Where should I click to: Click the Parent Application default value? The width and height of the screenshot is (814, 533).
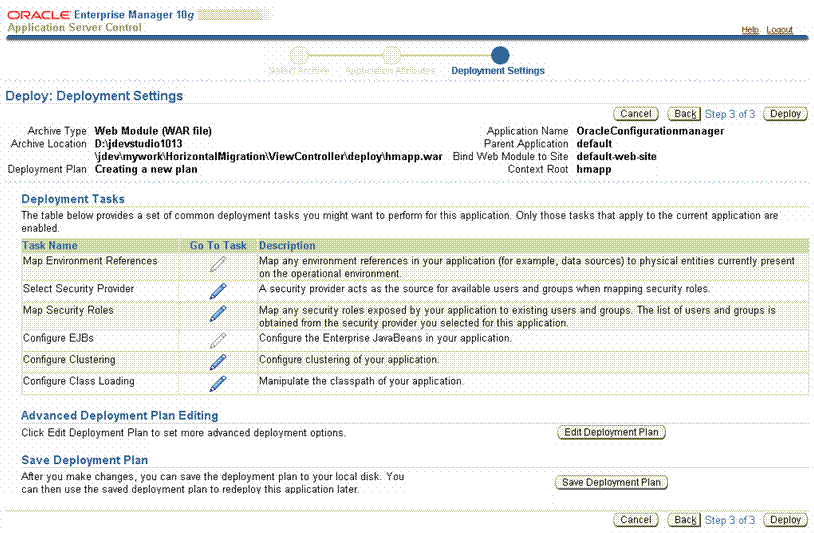coord(594,144)
